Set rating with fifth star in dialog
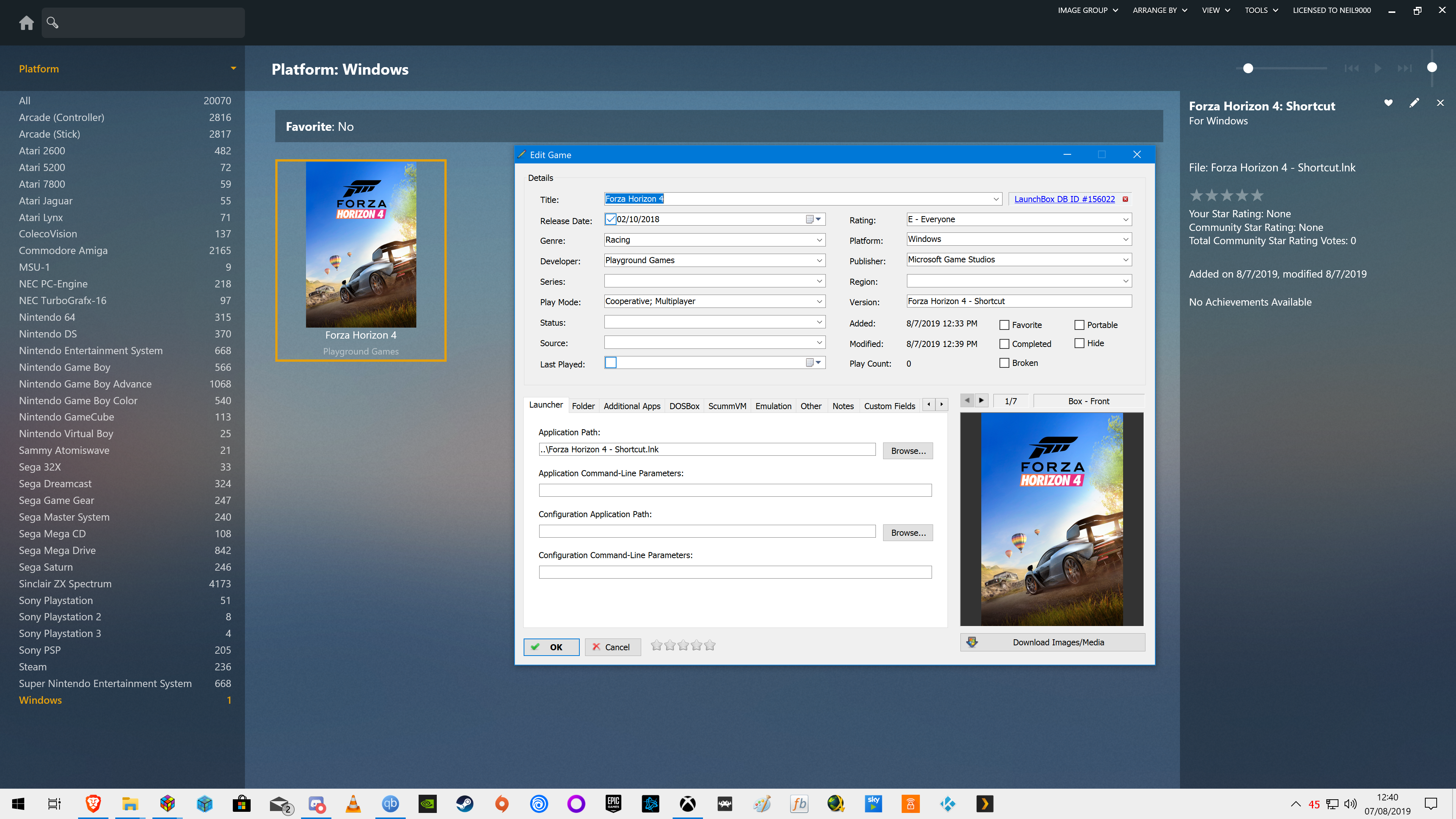Image resolution: width=1456 pixels, height=819 pixels. pos(710,645)
